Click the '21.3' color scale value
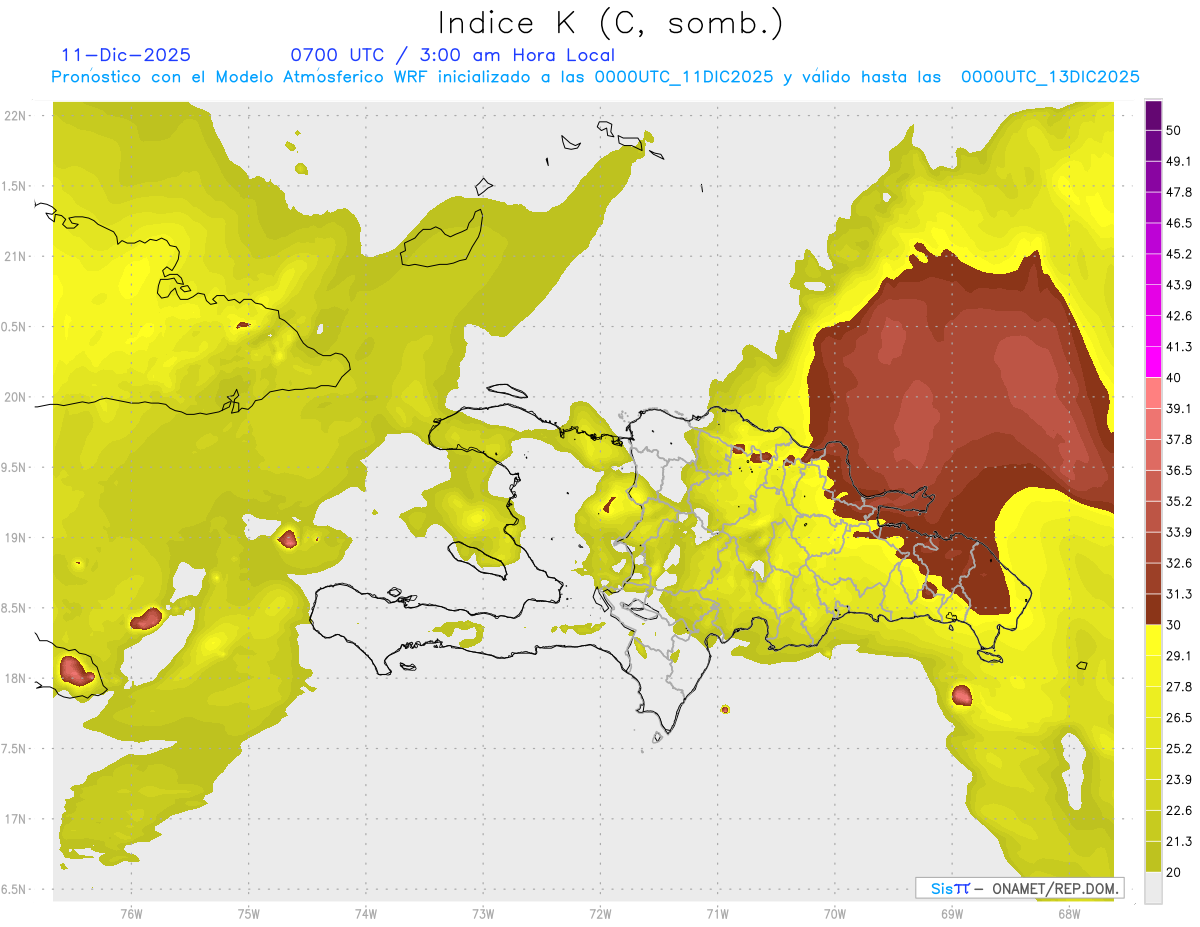This screenshot has width=1200, height=927. pos(1180,842)
